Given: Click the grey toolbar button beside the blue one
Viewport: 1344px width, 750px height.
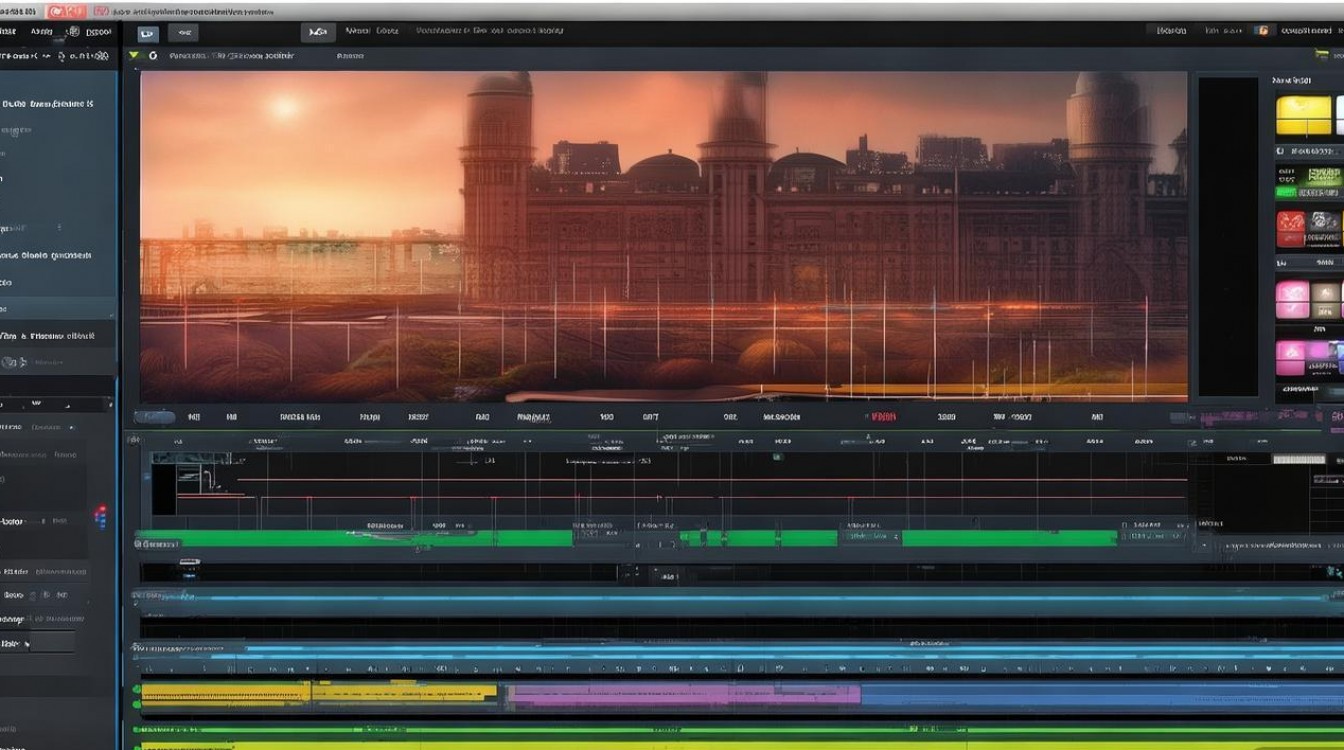Looking at the screenshot, I should (183, 33).
